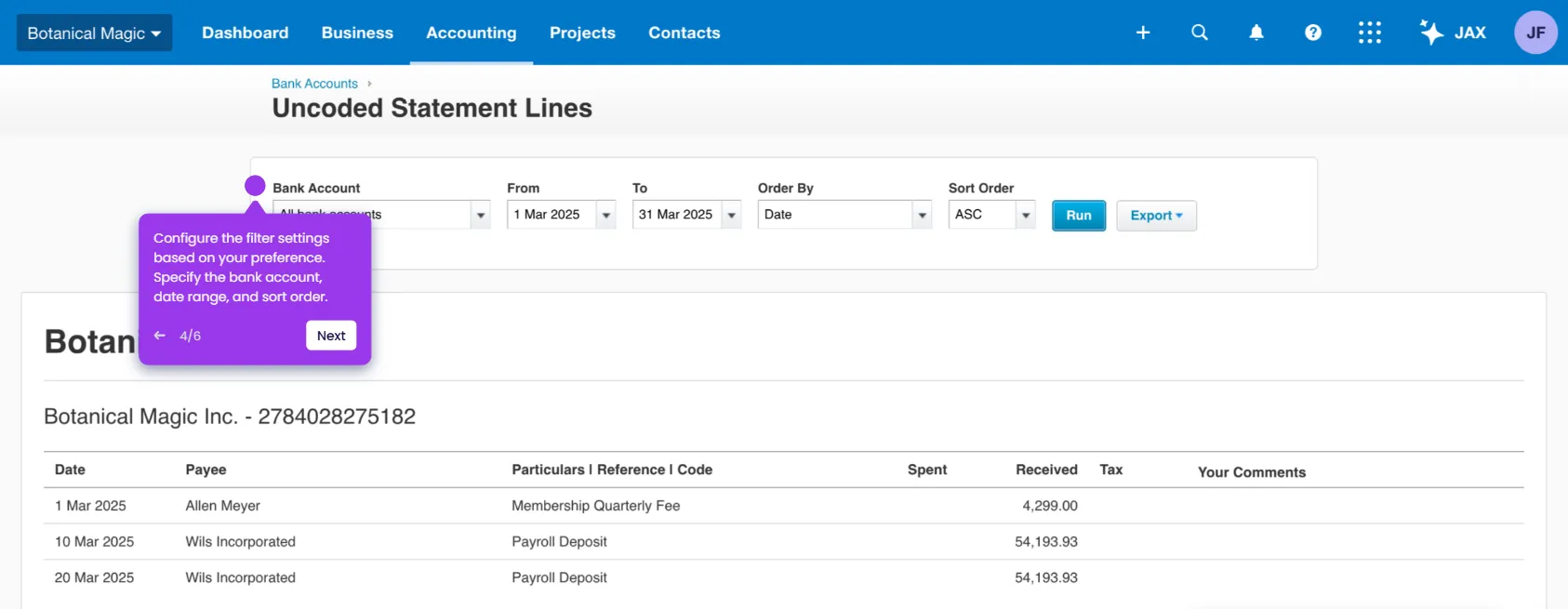The height and width of the screenshot is (609, 1568).
Task: Expand the Bank Account dropdown arrow
Action: coord(481,215)
